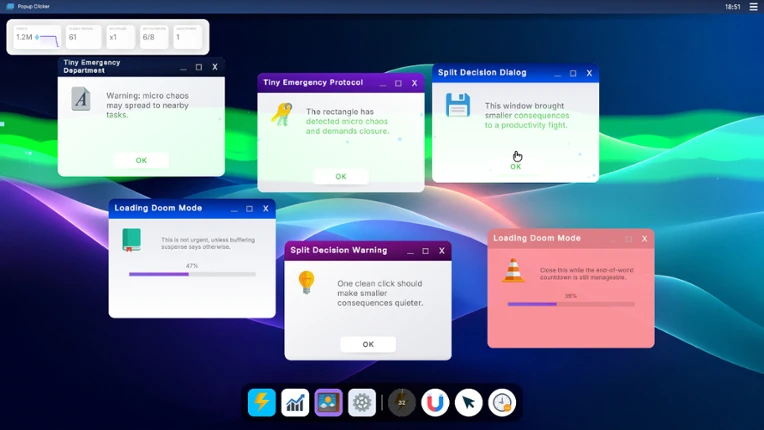Screen dimensions: 764x430
Task: Click the font letter A icon in Tiny Emergency Department
Action: (x=81, y=99)
